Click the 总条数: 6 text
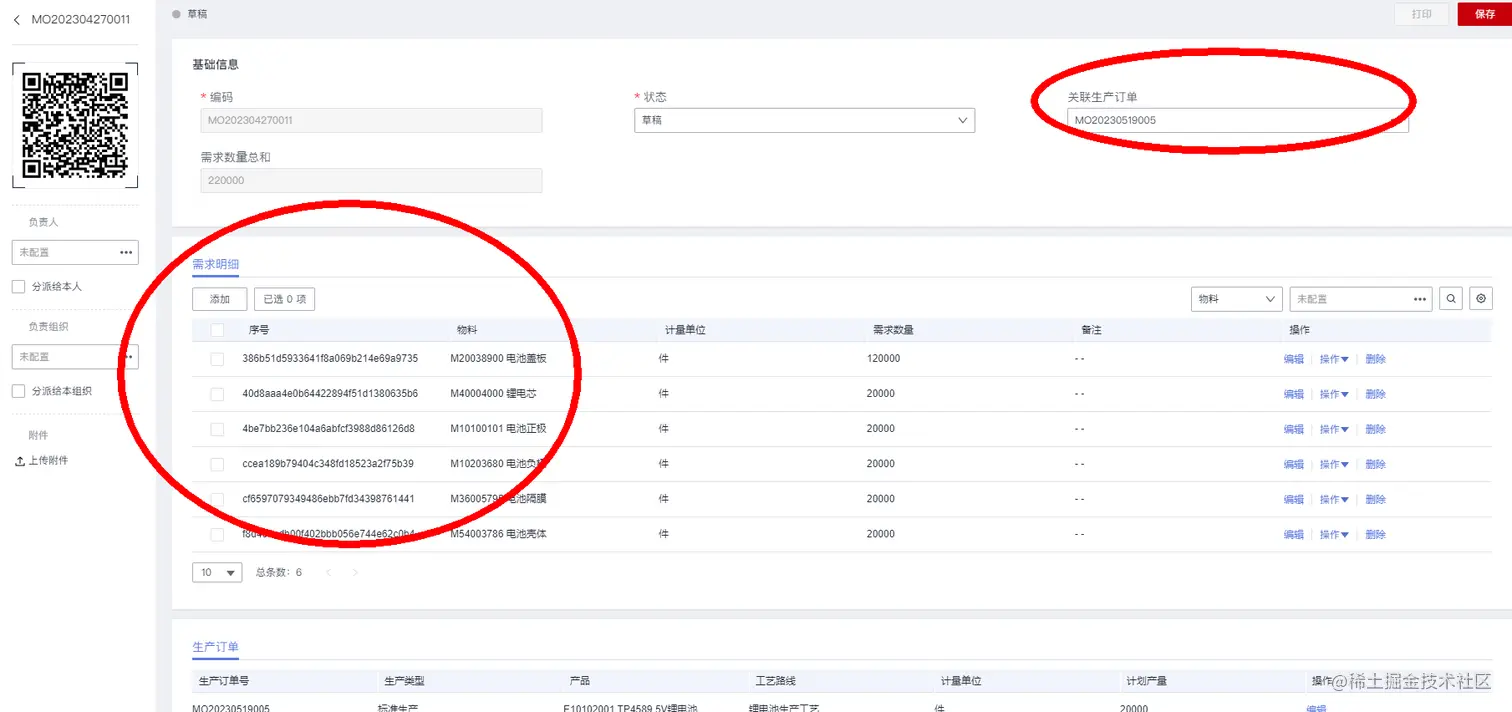 tap(279, 573)
